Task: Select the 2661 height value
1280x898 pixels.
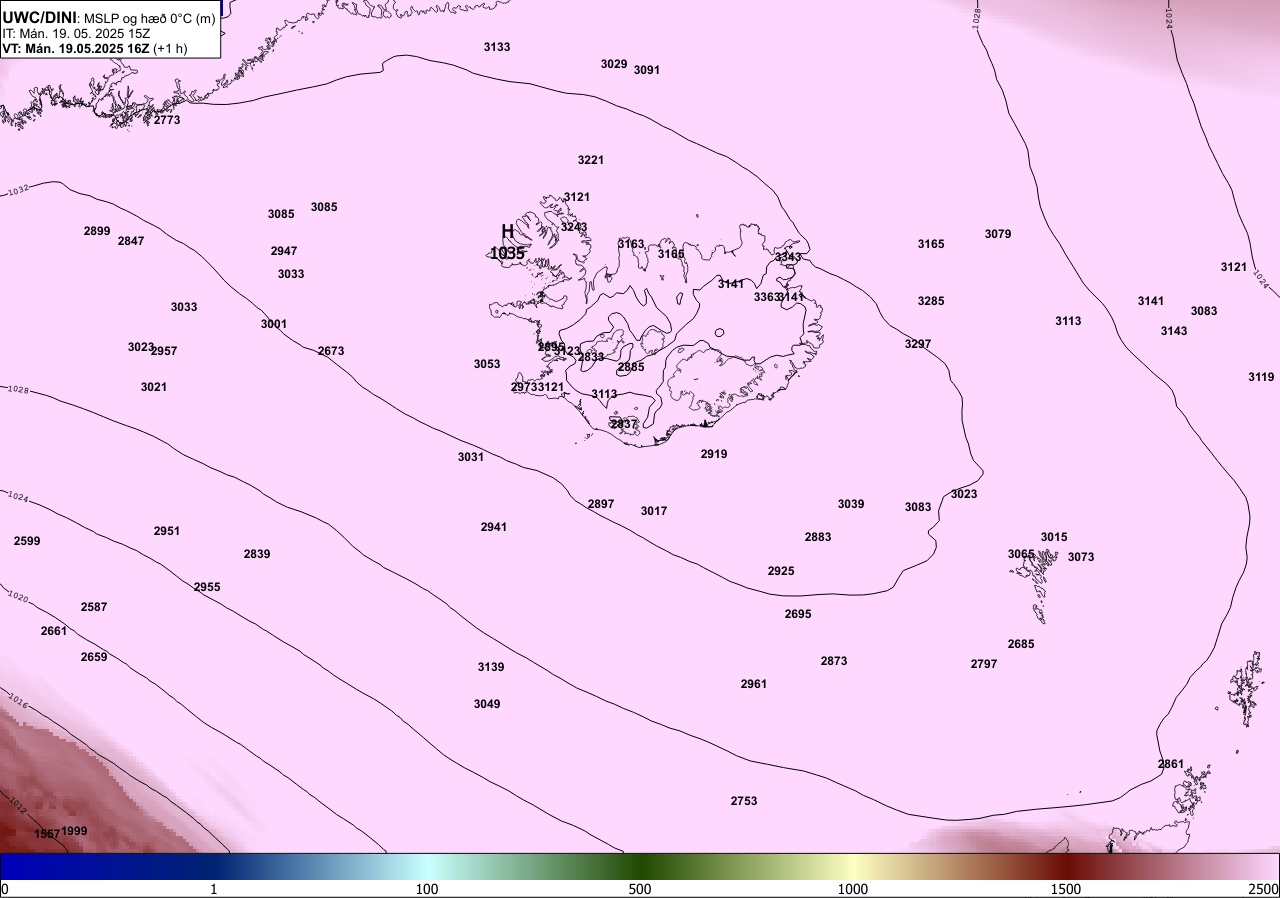Action: pos(54,631)
